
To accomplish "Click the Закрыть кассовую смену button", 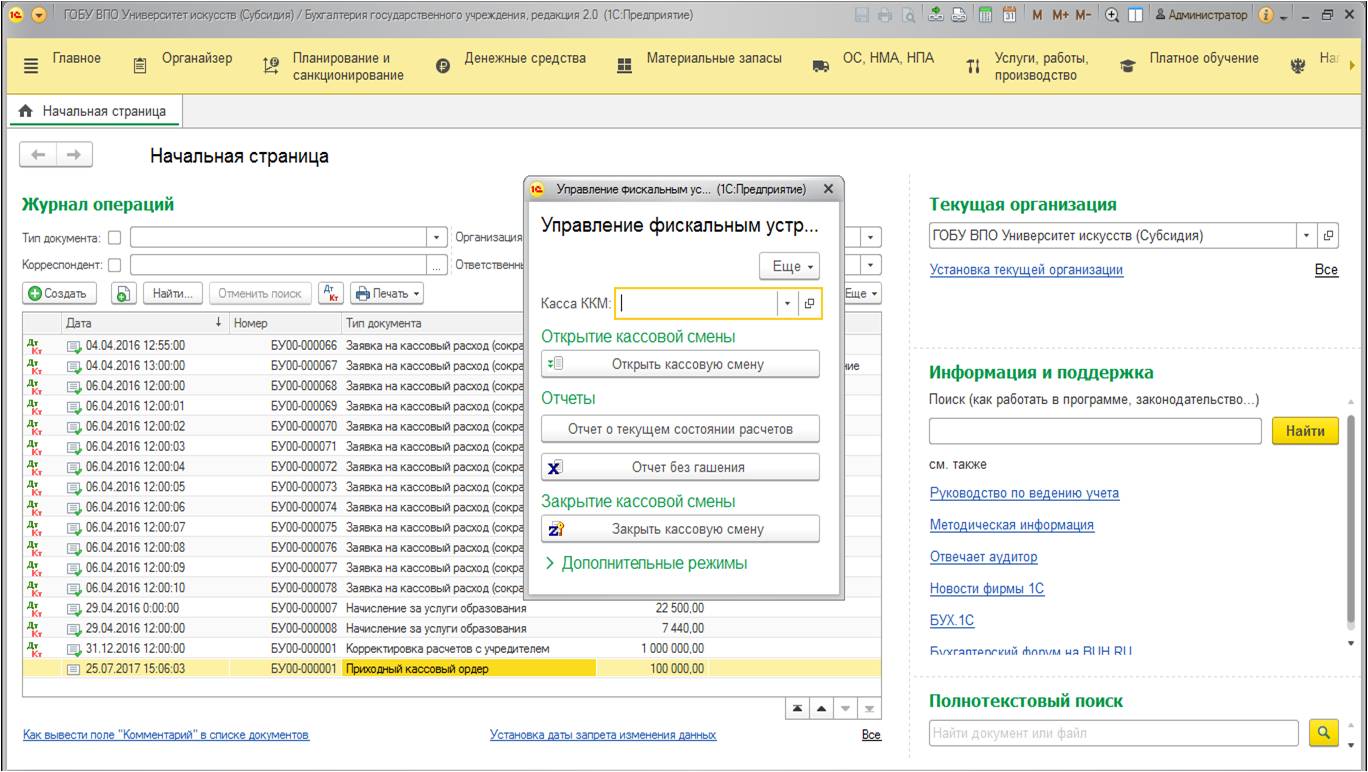I will (x=680, y=529).
